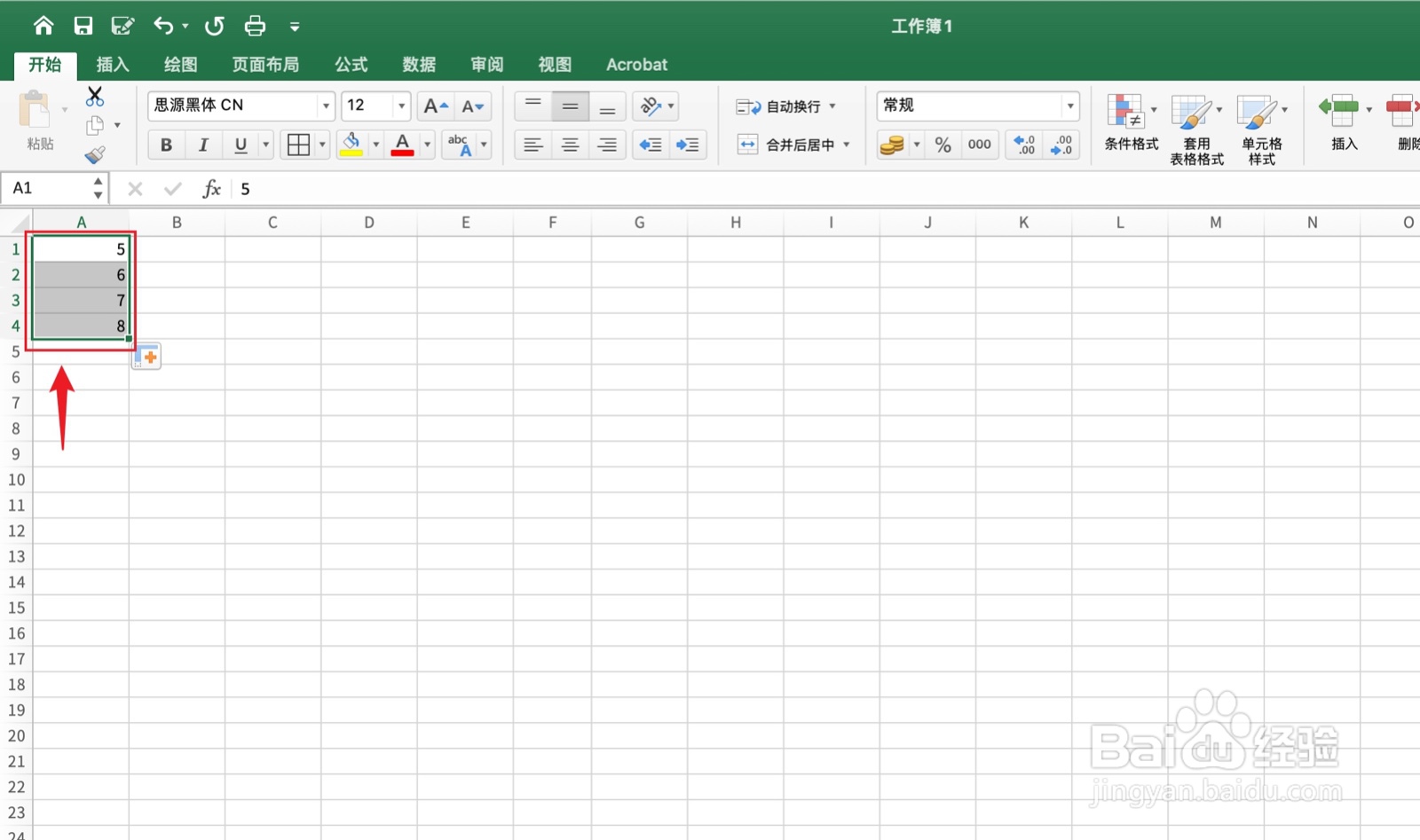Click the Name Box showing A1

click(46, 188)
